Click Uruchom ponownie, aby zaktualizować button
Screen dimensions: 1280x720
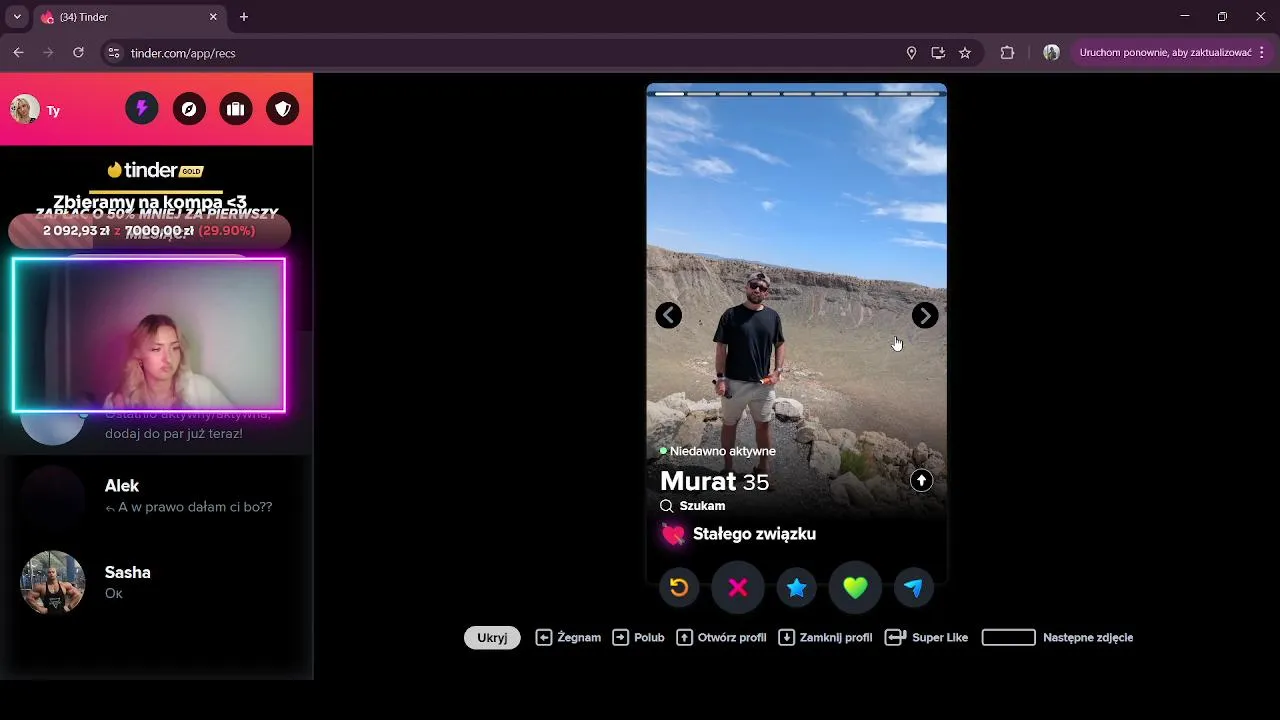1165,53
